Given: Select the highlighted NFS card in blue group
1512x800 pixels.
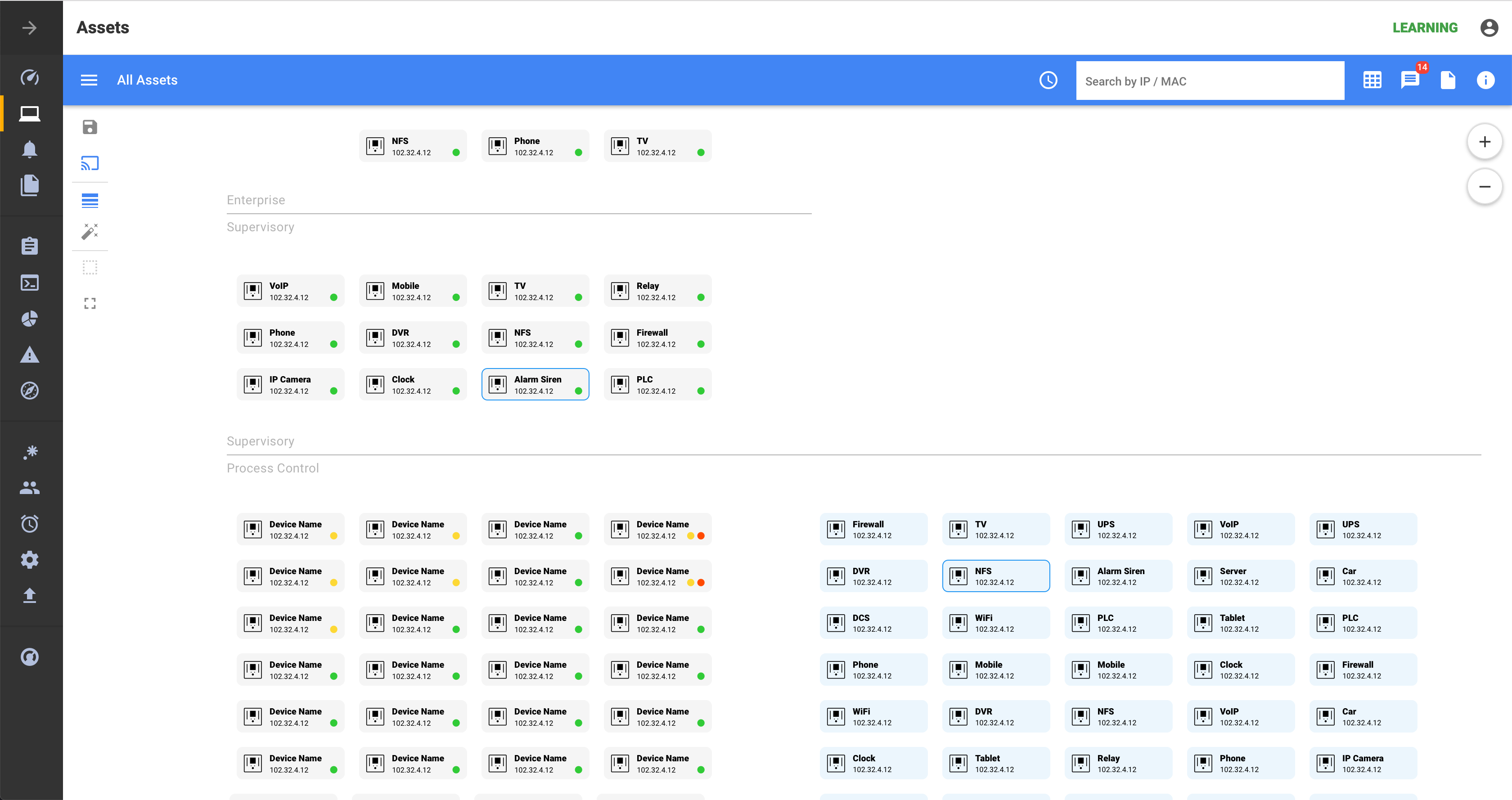Looking at the screenshot, I should pos(996,576).
